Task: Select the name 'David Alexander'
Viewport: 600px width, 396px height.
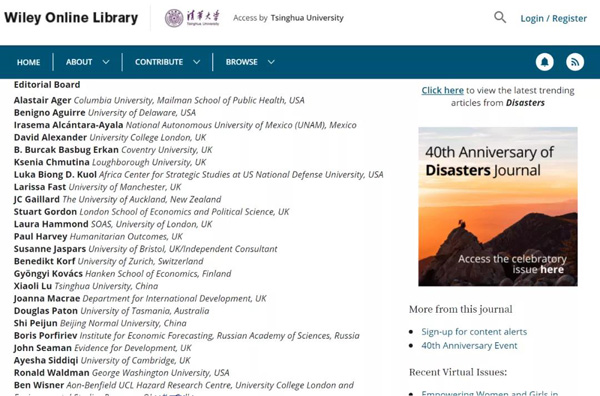Action: tap(50, 137)
